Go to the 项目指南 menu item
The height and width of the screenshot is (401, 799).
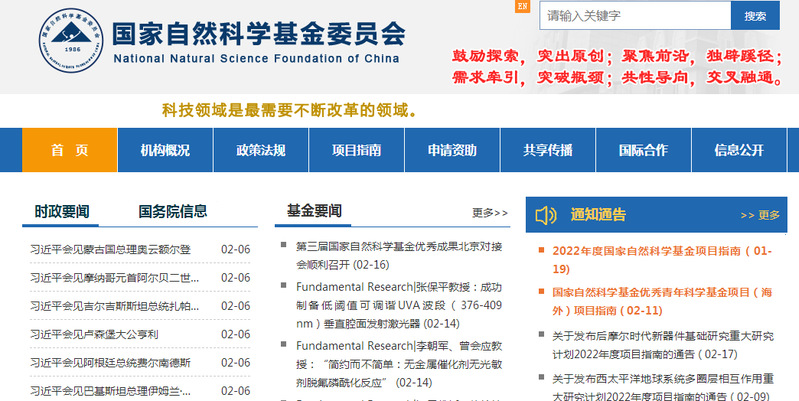357,150
